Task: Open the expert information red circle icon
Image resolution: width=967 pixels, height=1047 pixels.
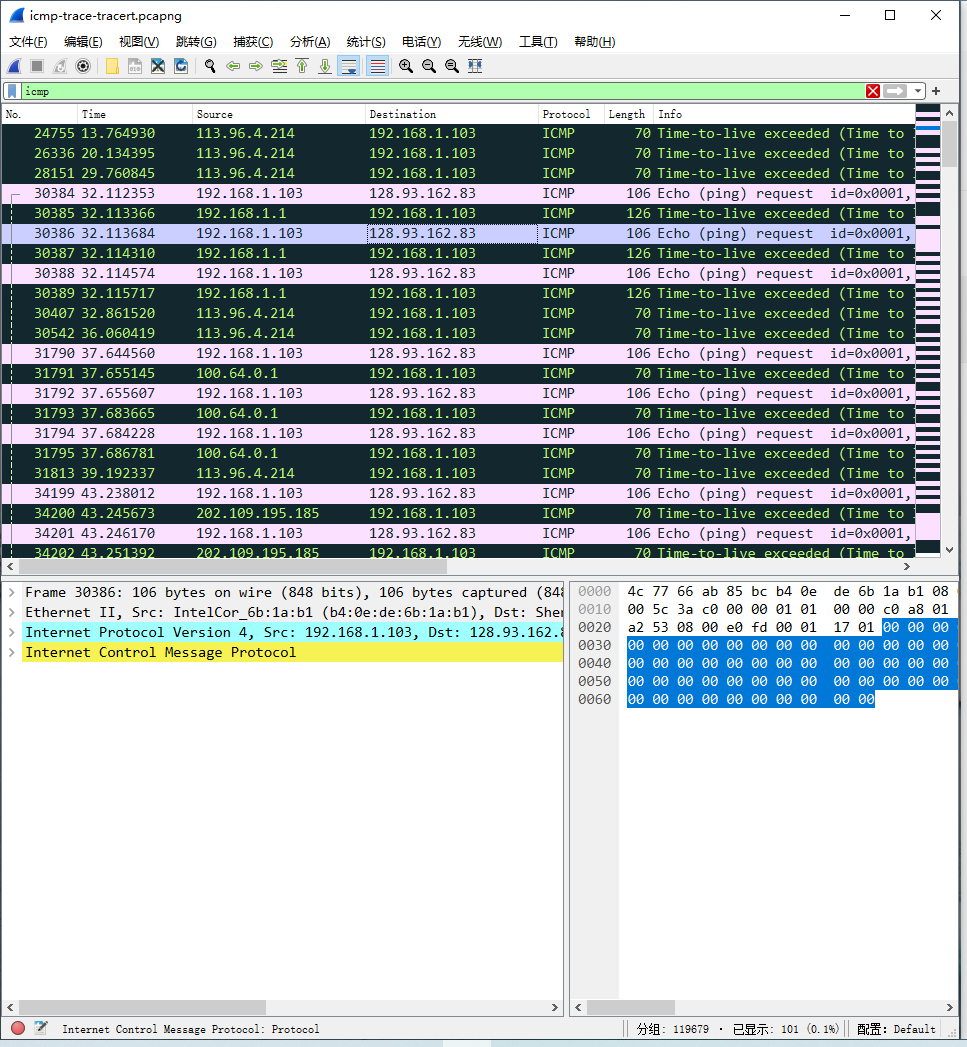Action: click(18, 1028)
